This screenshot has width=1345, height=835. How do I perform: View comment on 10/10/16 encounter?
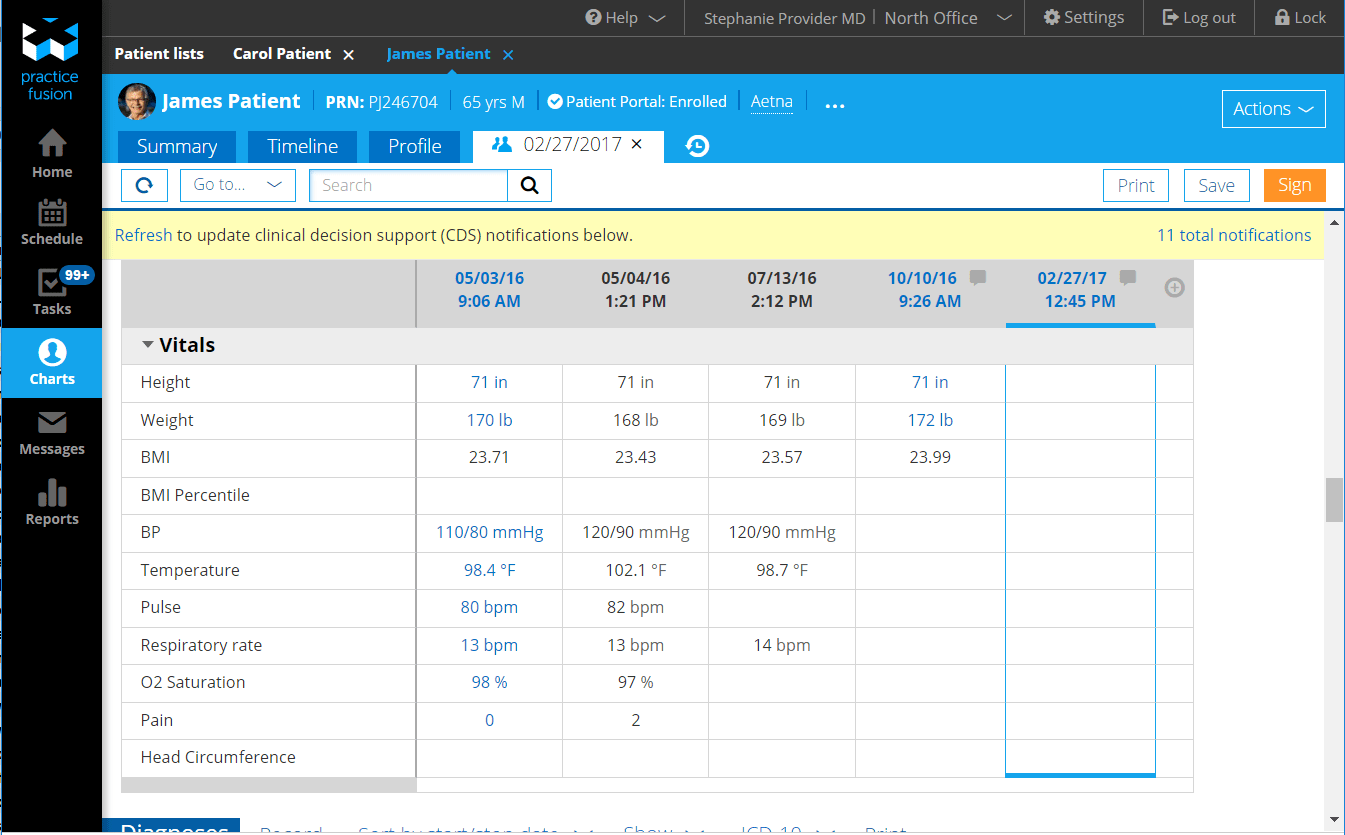point(978,278)
